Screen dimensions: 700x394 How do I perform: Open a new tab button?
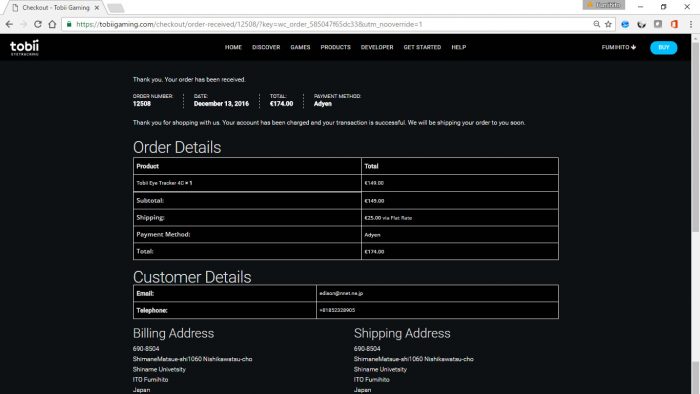point(116,8)
